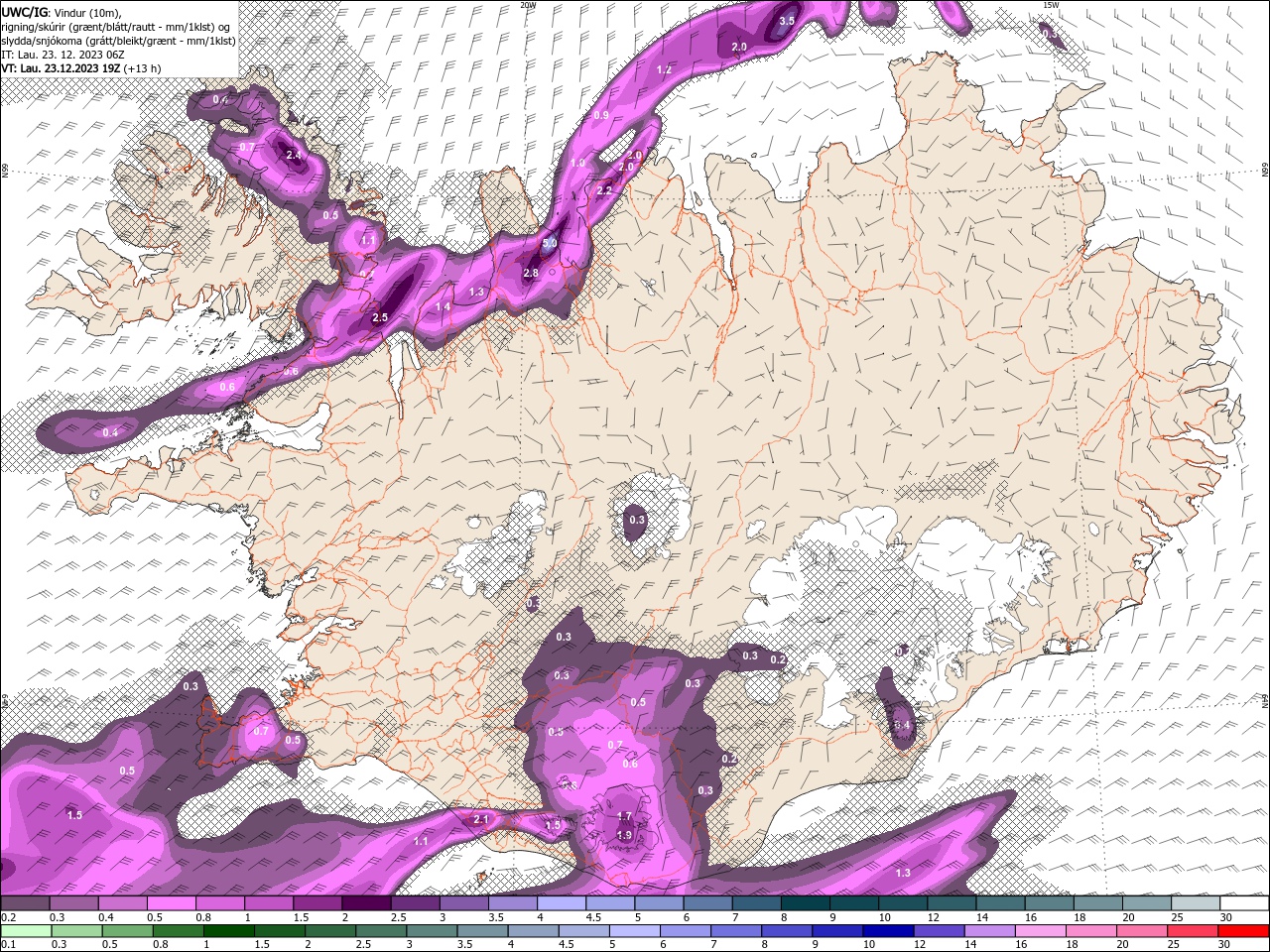Click the '1.4' precipitation value on the map
The height and width of the screenshot is (952, 1270).
click(x=443, y=307)
